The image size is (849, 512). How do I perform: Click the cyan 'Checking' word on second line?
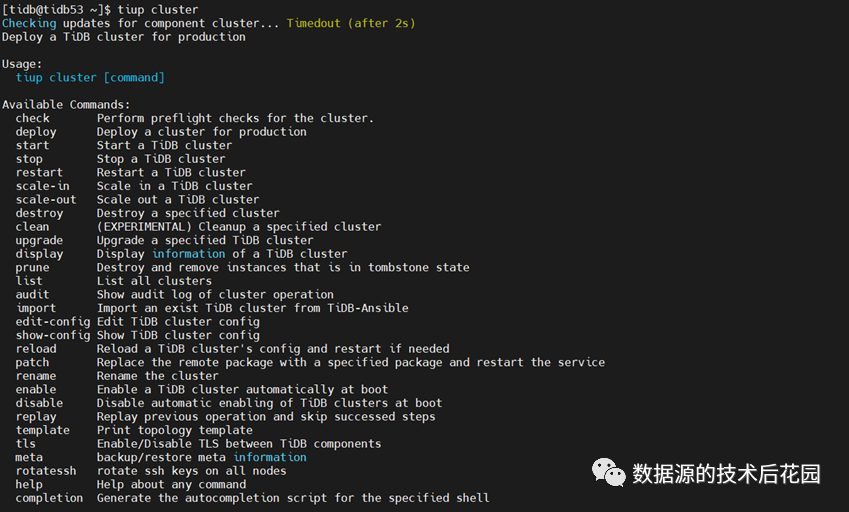(x=29, y=23)
